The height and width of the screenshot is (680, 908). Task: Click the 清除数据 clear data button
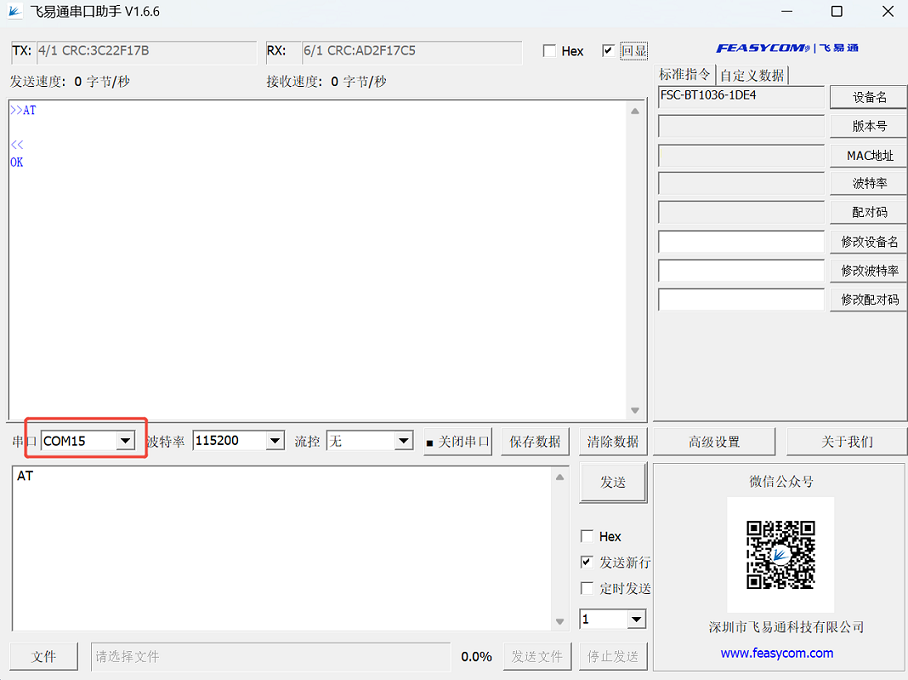pos(613,441)
